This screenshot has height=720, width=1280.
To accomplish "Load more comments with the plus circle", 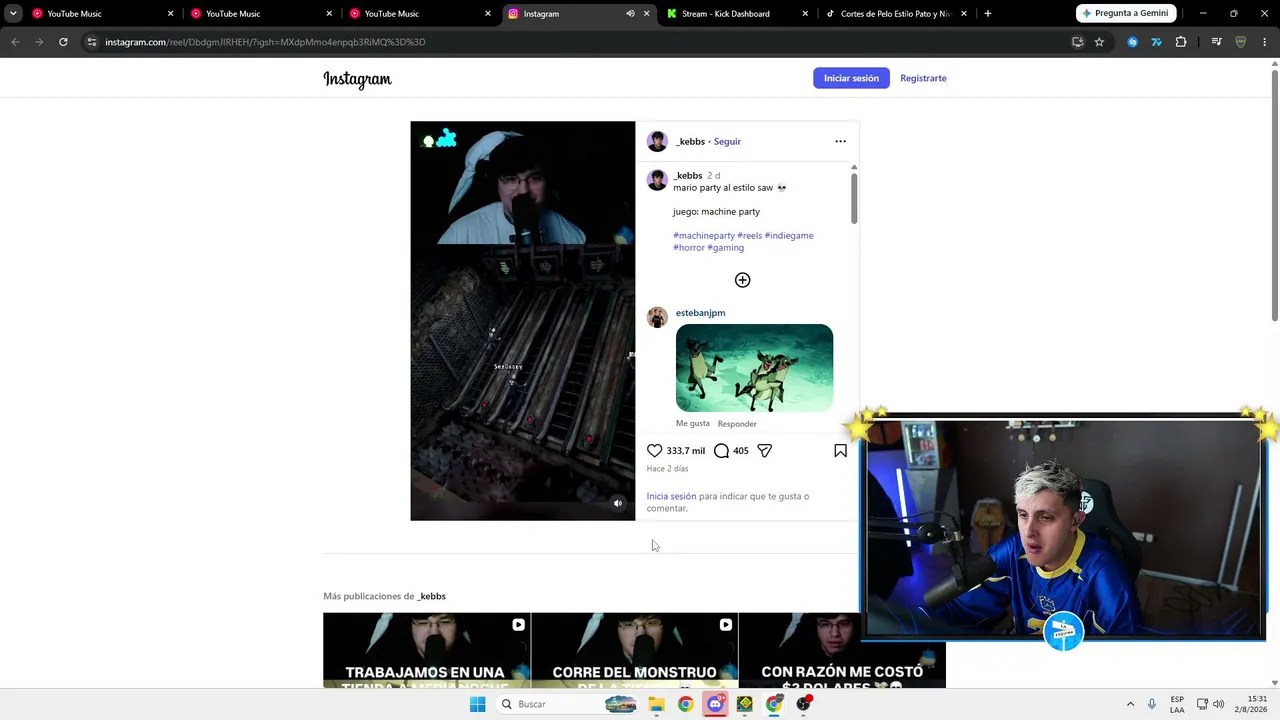I will 742,280.
